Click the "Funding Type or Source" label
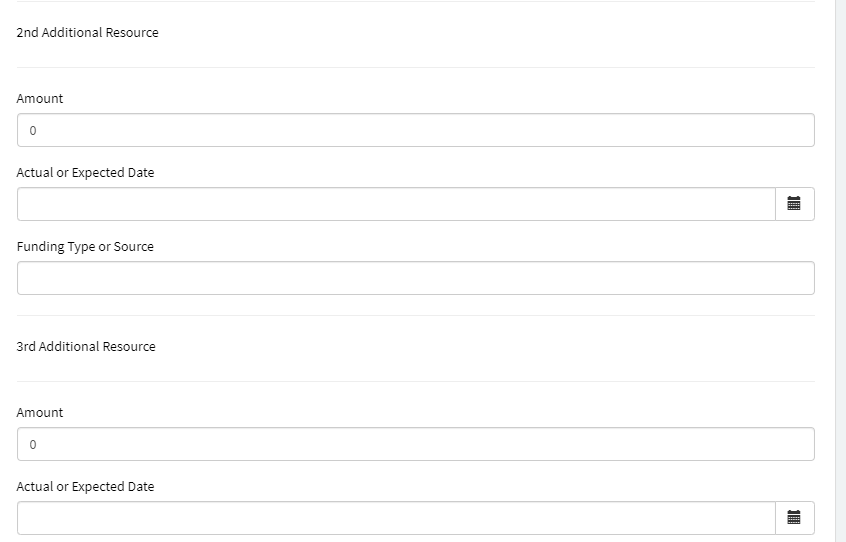846x542 pixels. point(85,247)
